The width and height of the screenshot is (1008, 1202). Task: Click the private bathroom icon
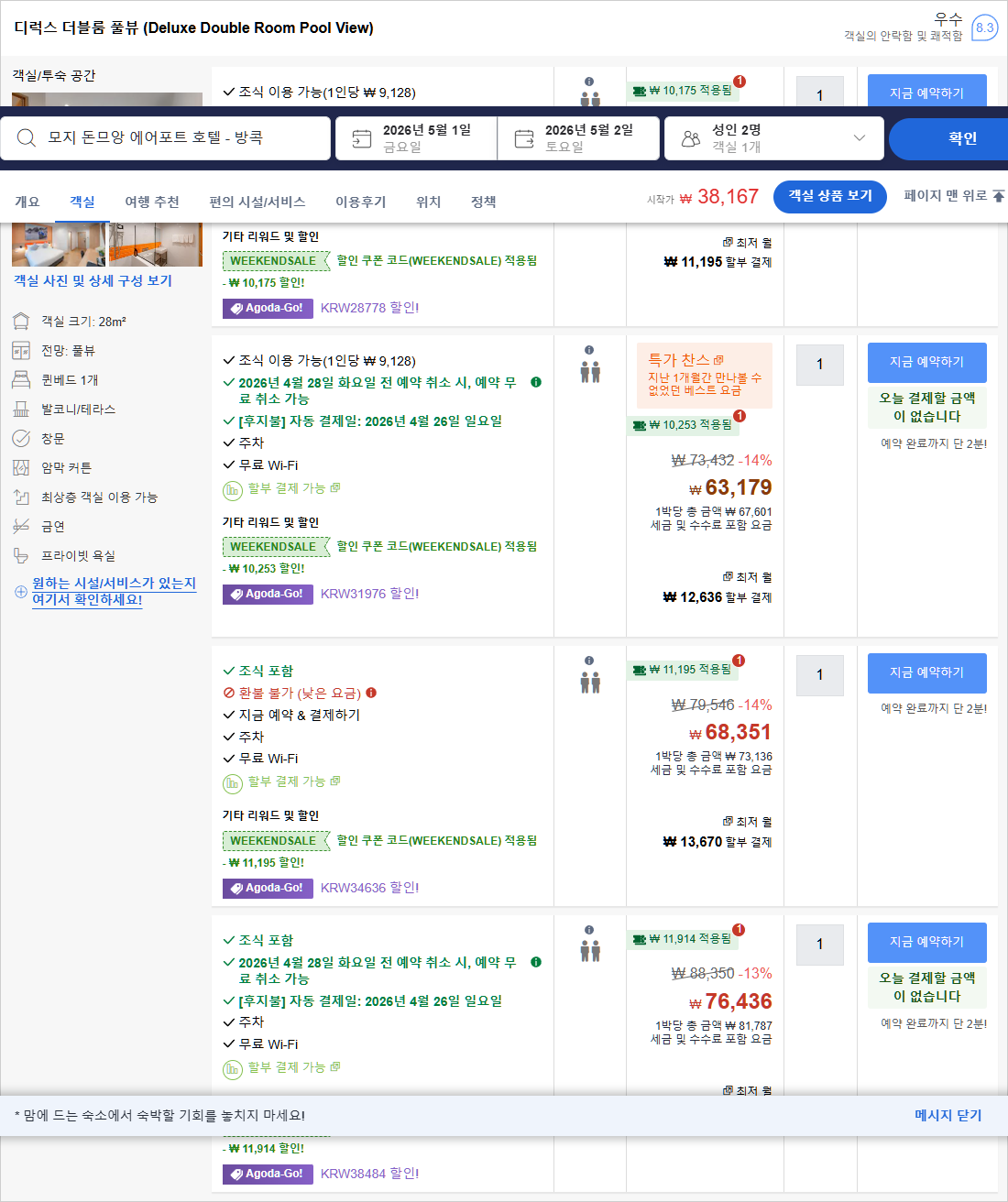[x=21, y=556]
